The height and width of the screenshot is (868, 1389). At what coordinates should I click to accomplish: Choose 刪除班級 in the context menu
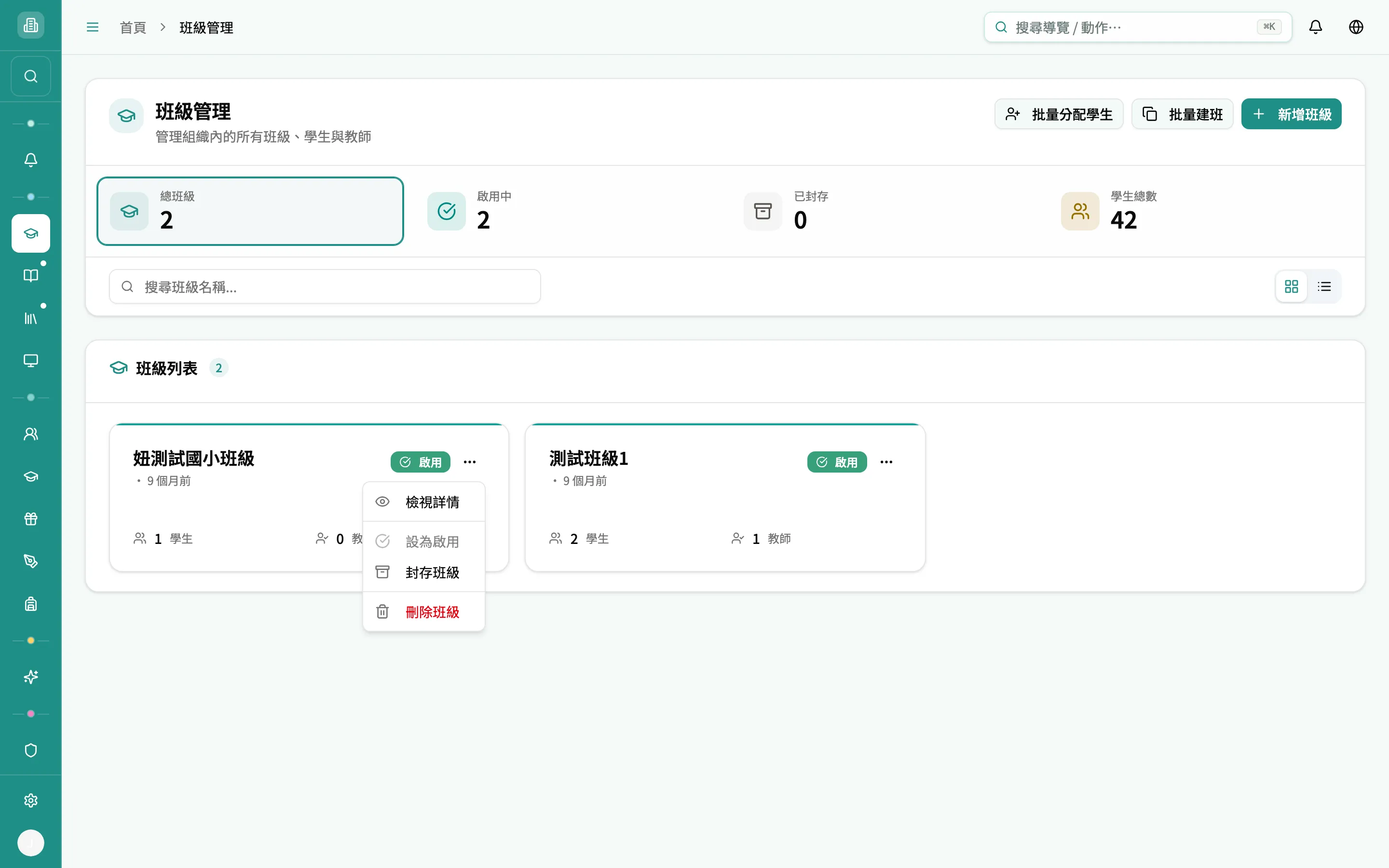point(423,612)
